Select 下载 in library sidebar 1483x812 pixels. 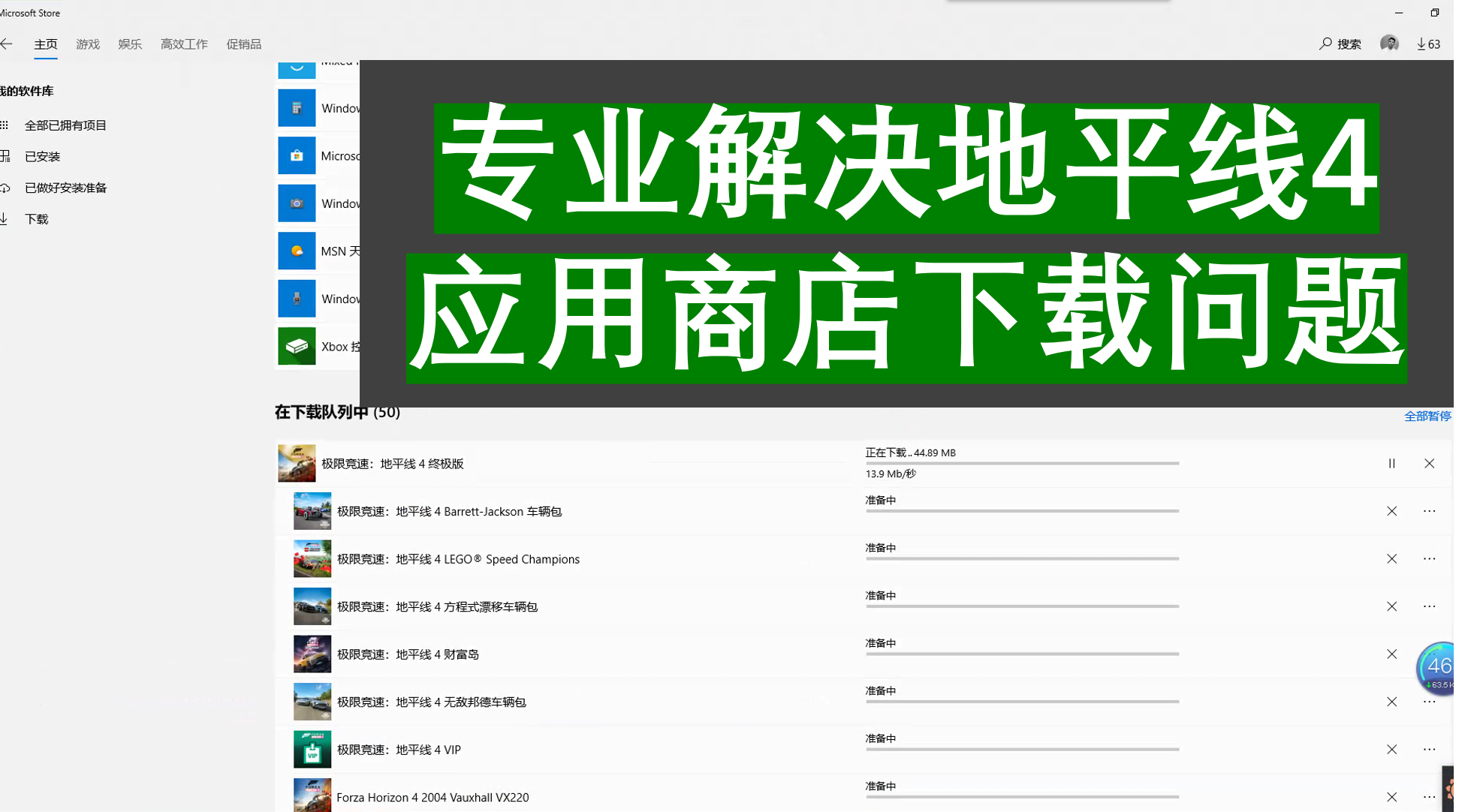[x=36, y=219]
